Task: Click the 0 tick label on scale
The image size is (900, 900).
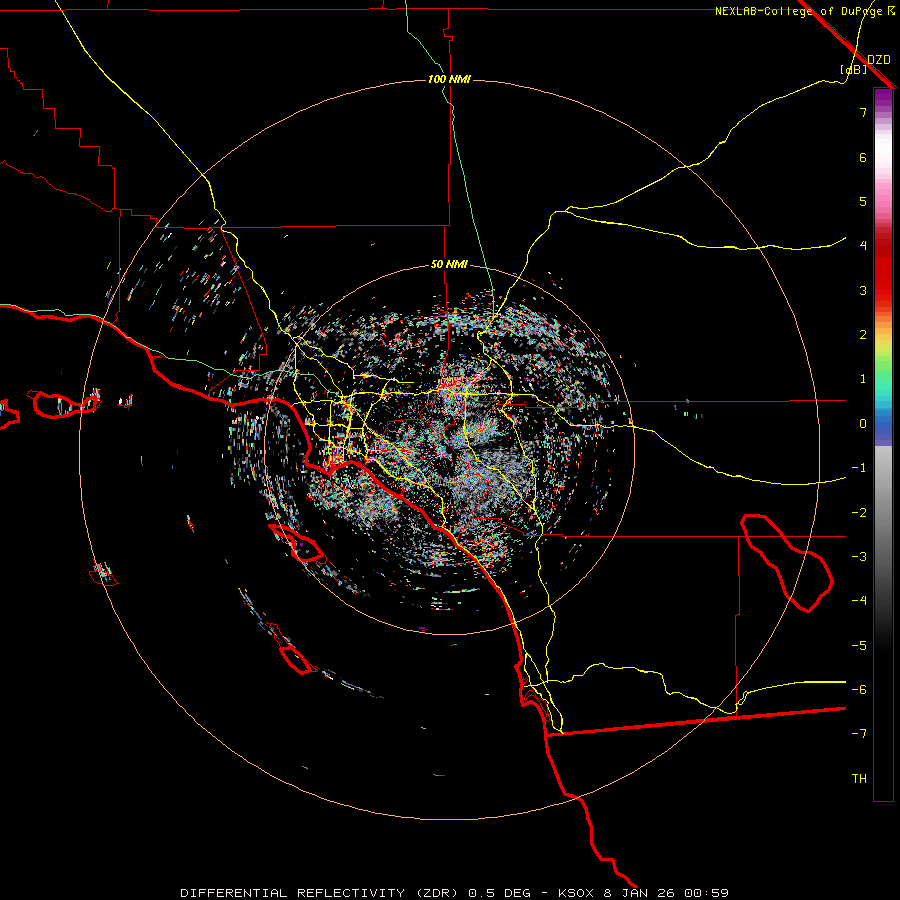Action: [x=863, y=424]
